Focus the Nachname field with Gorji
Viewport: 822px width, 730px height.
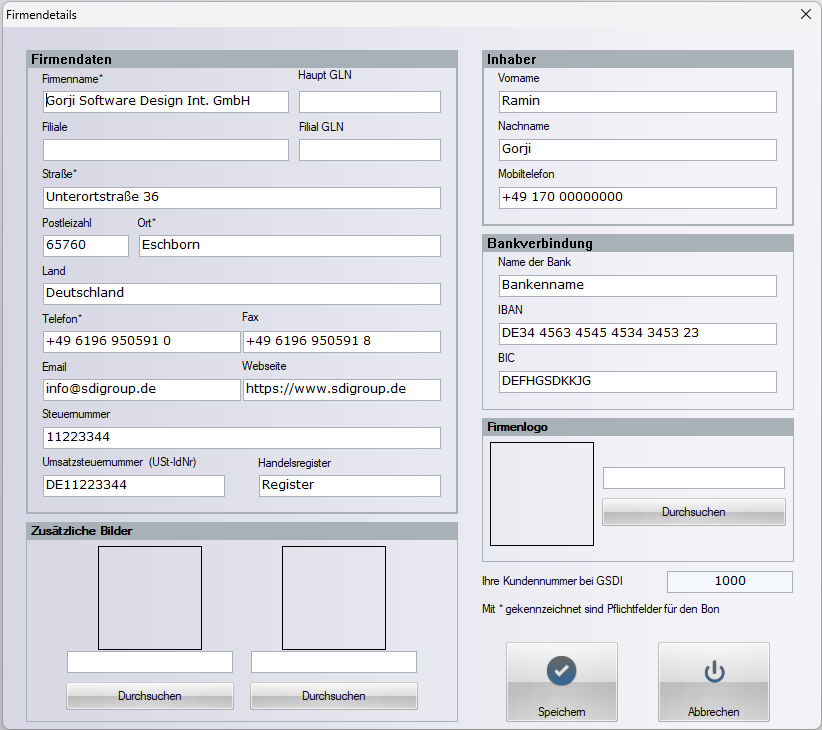click(637, 150)
